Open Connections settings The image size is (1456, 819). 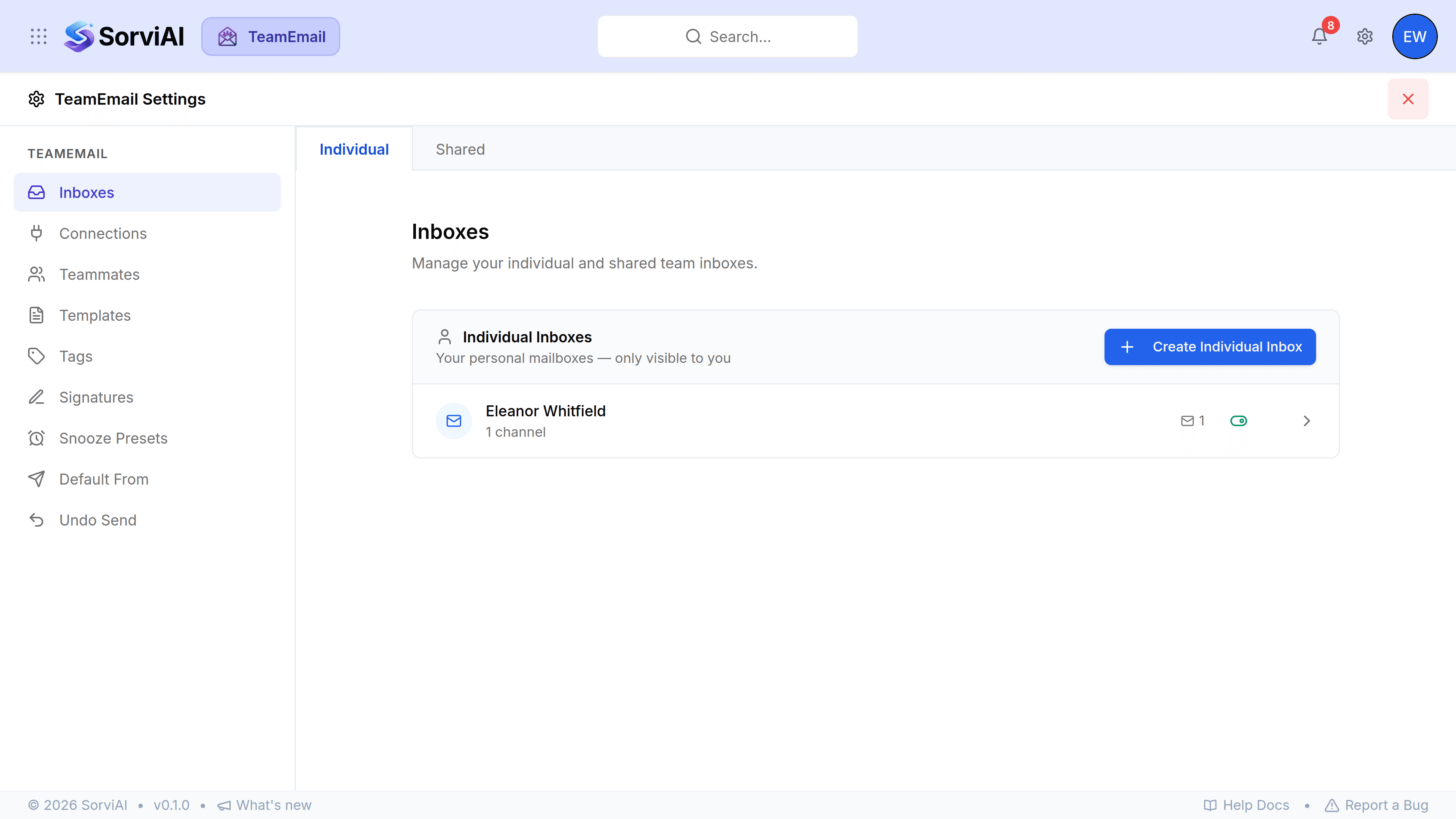tap(147, 234)
